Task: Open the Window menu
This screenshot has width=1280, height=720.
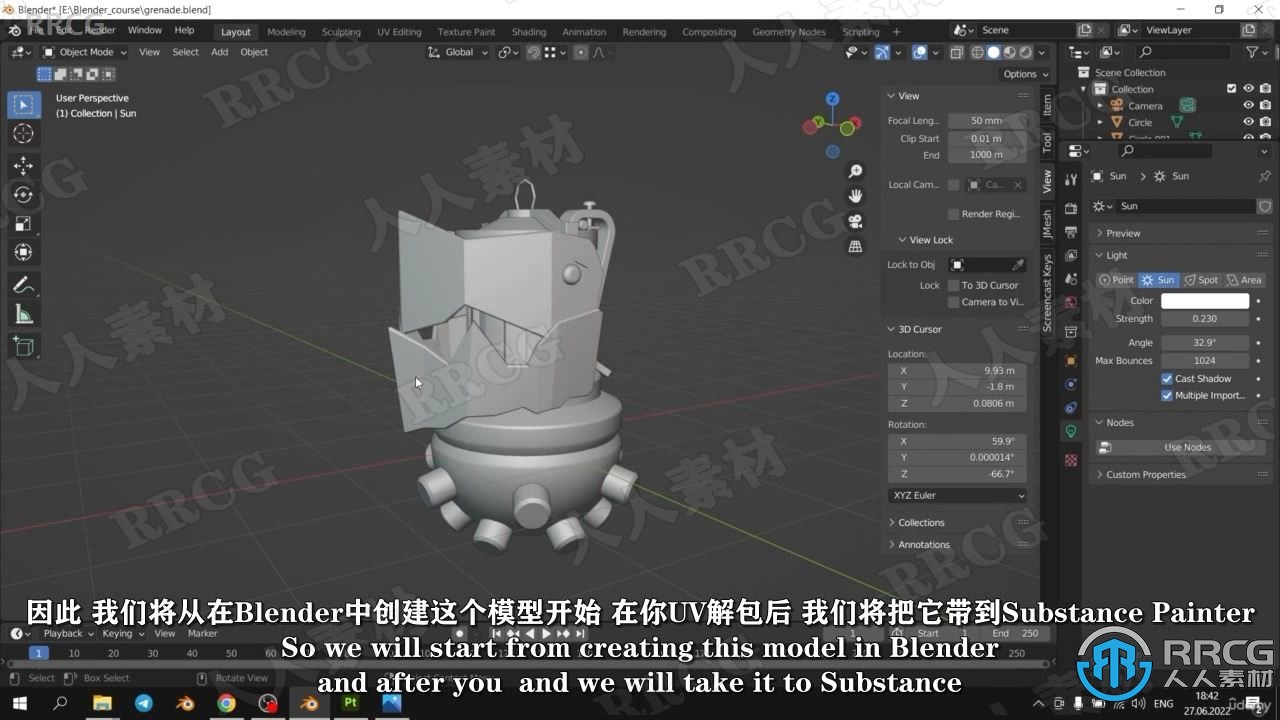Action: tap(145, 31)
